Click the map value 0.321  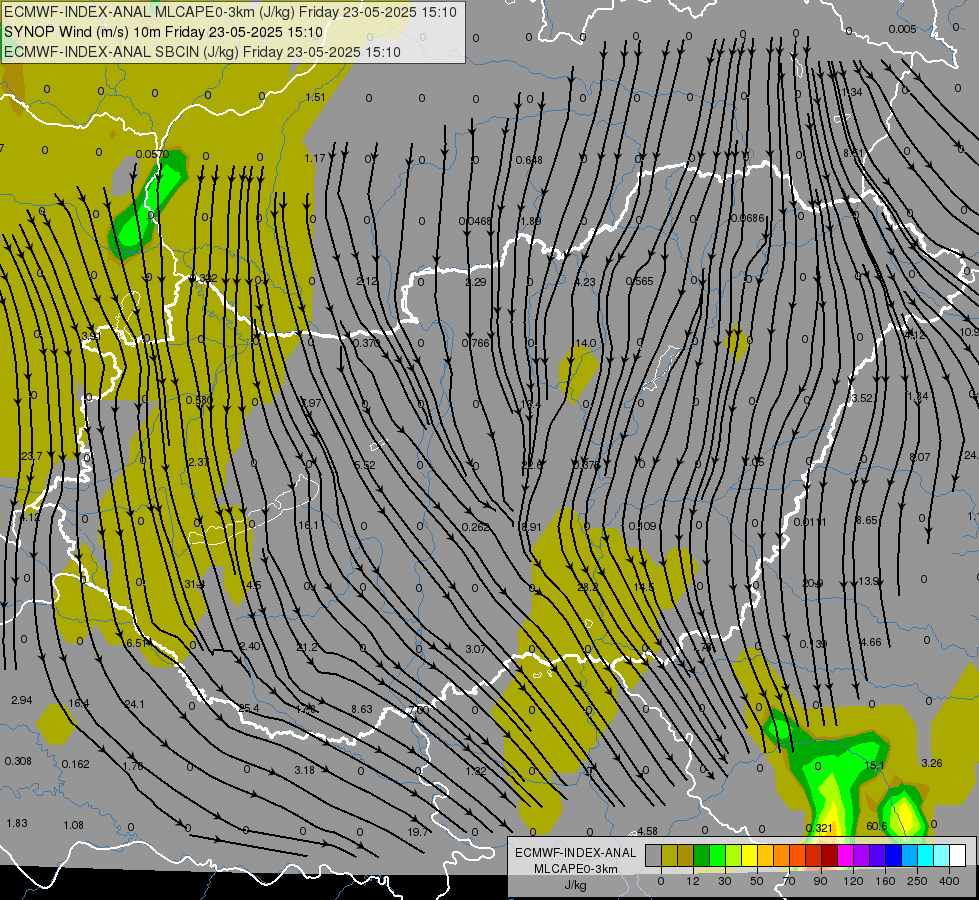click(819, 828)
